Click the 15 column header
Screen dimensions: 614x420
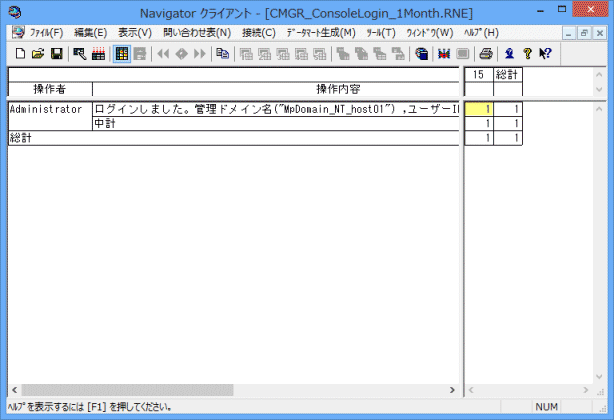click(x=479, y=74)
